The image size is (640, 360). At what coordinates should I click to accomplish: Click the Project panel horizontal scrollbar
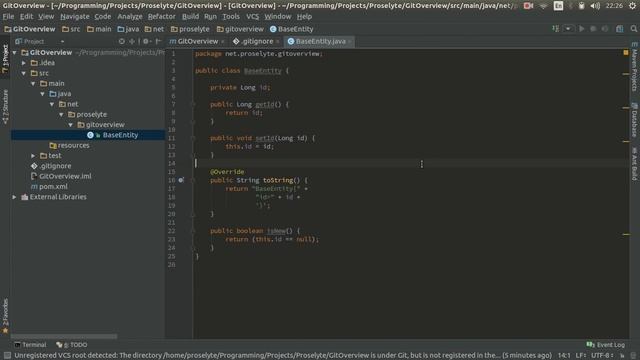pos(64,336)
